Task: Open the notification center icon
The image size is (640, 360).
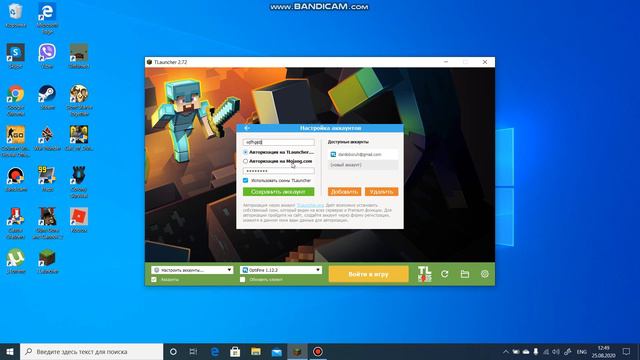Action: tap(627, 351)
